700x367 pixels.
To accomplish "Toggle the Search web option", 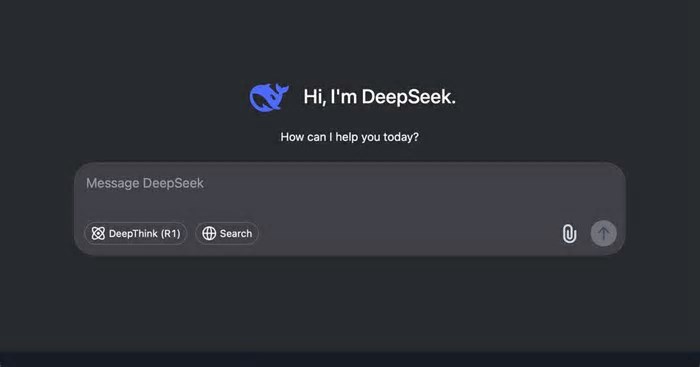I will tap(227, 234).
